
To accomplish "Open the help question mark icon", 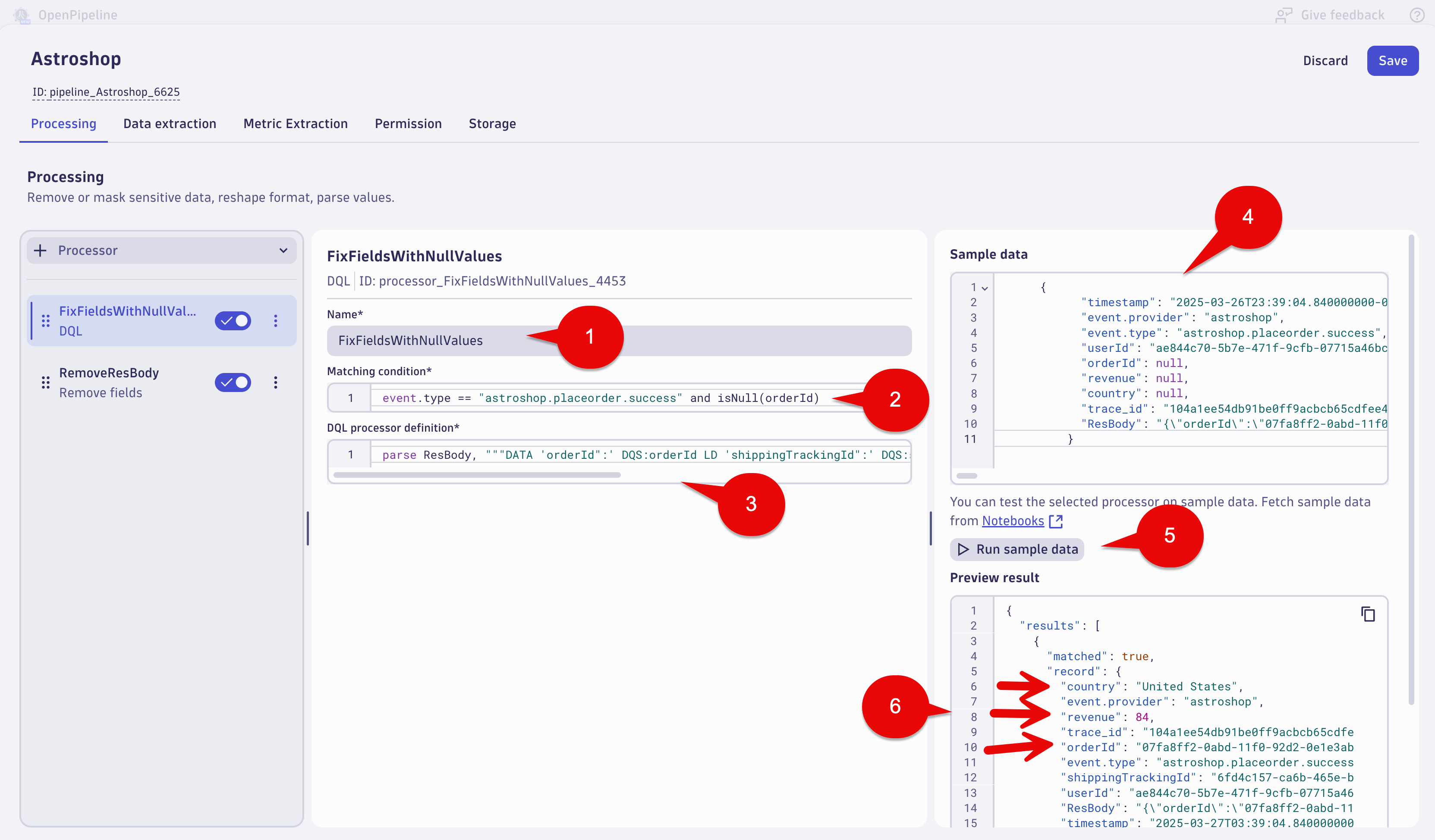I will pyautogui.click(x=1417, y=15).
